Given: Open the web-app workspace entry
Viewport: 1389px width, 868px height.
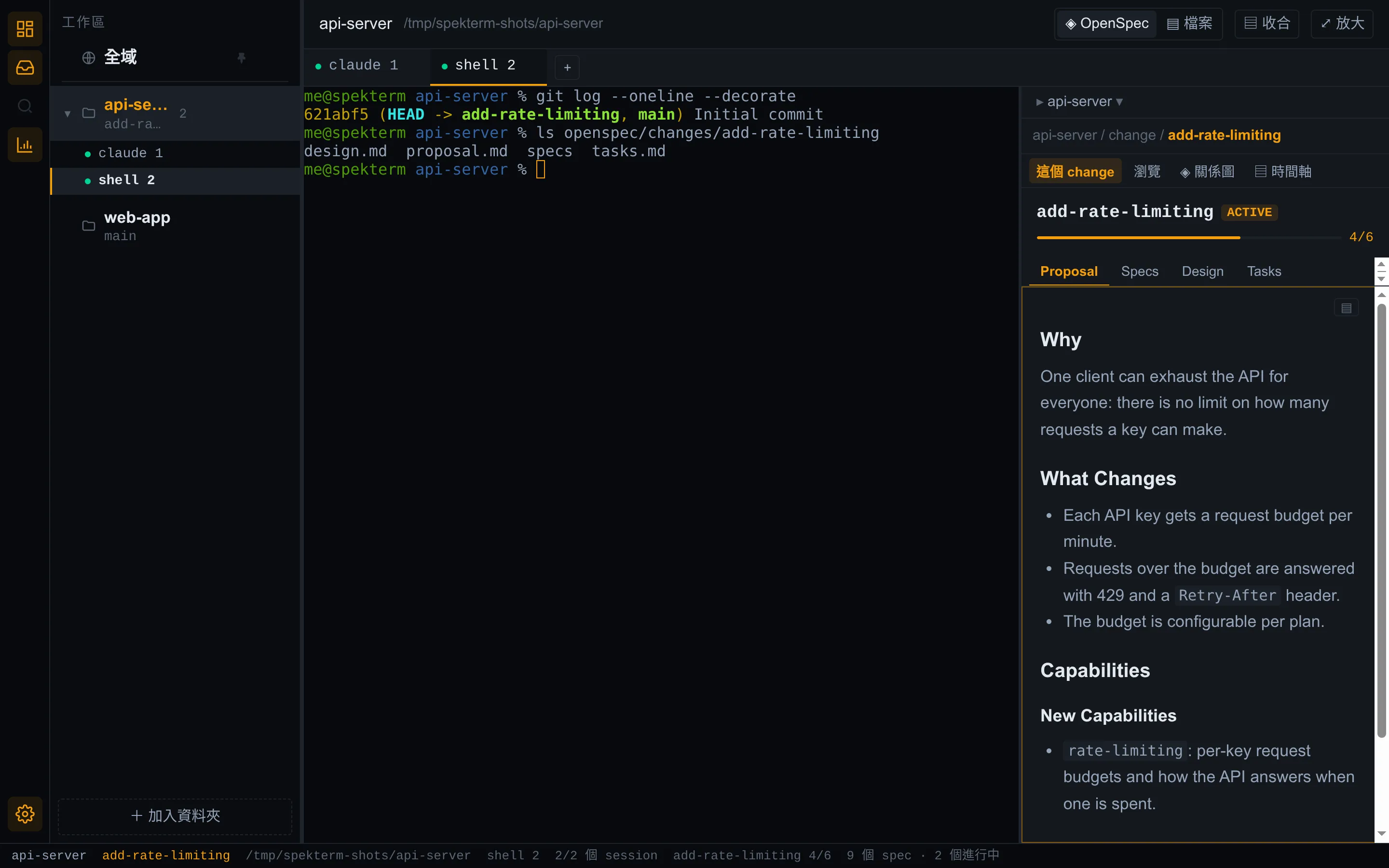Looking at the screenshot, I should [176, 226].
